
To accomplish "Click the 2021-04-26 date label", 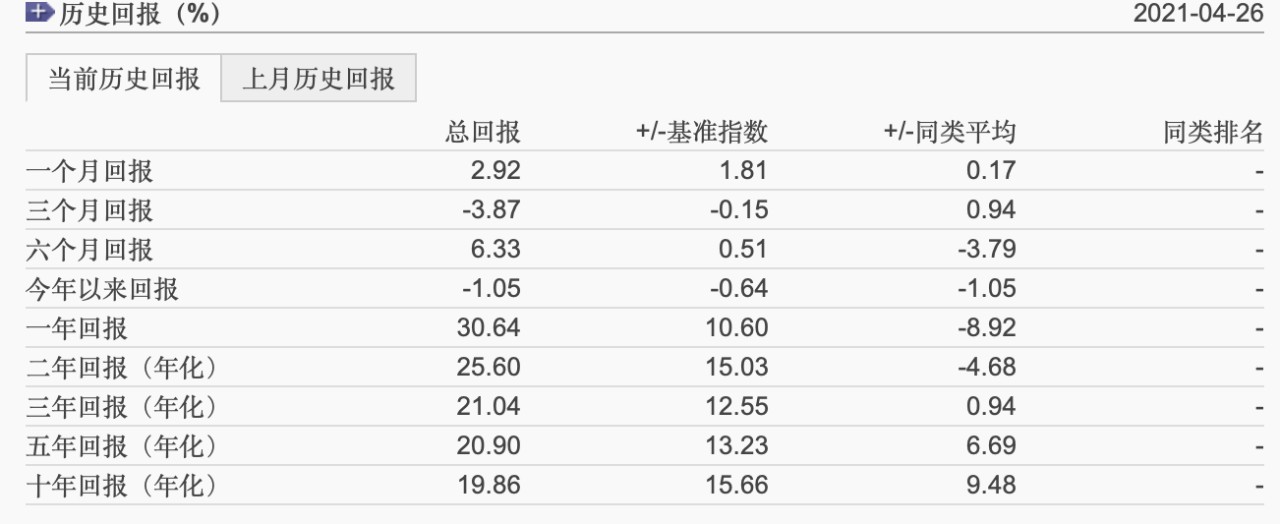I will coord(1198,14).
